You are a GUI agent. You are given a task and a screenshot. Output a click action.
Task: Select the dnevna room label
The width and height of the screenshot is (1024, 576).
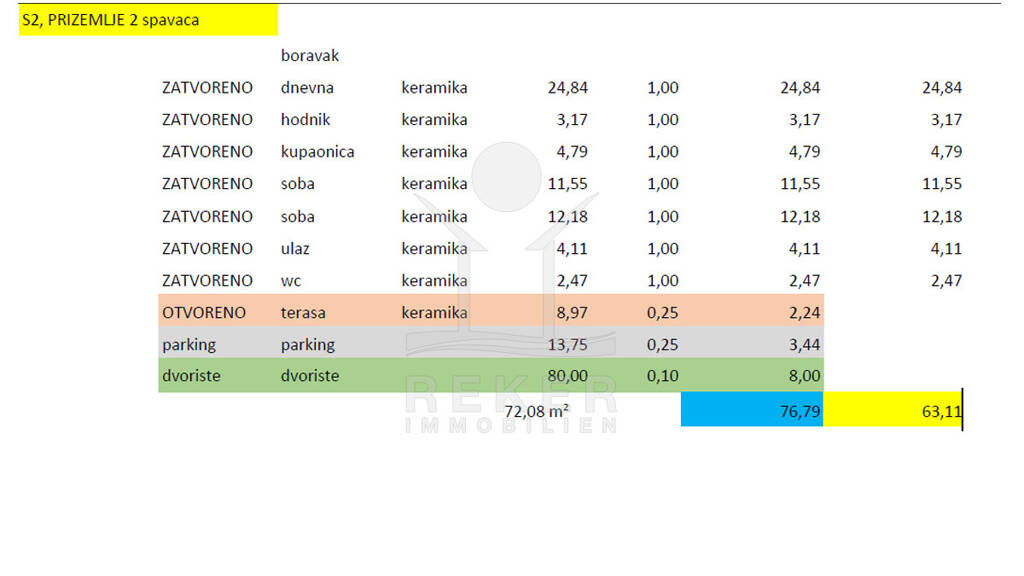307,88
